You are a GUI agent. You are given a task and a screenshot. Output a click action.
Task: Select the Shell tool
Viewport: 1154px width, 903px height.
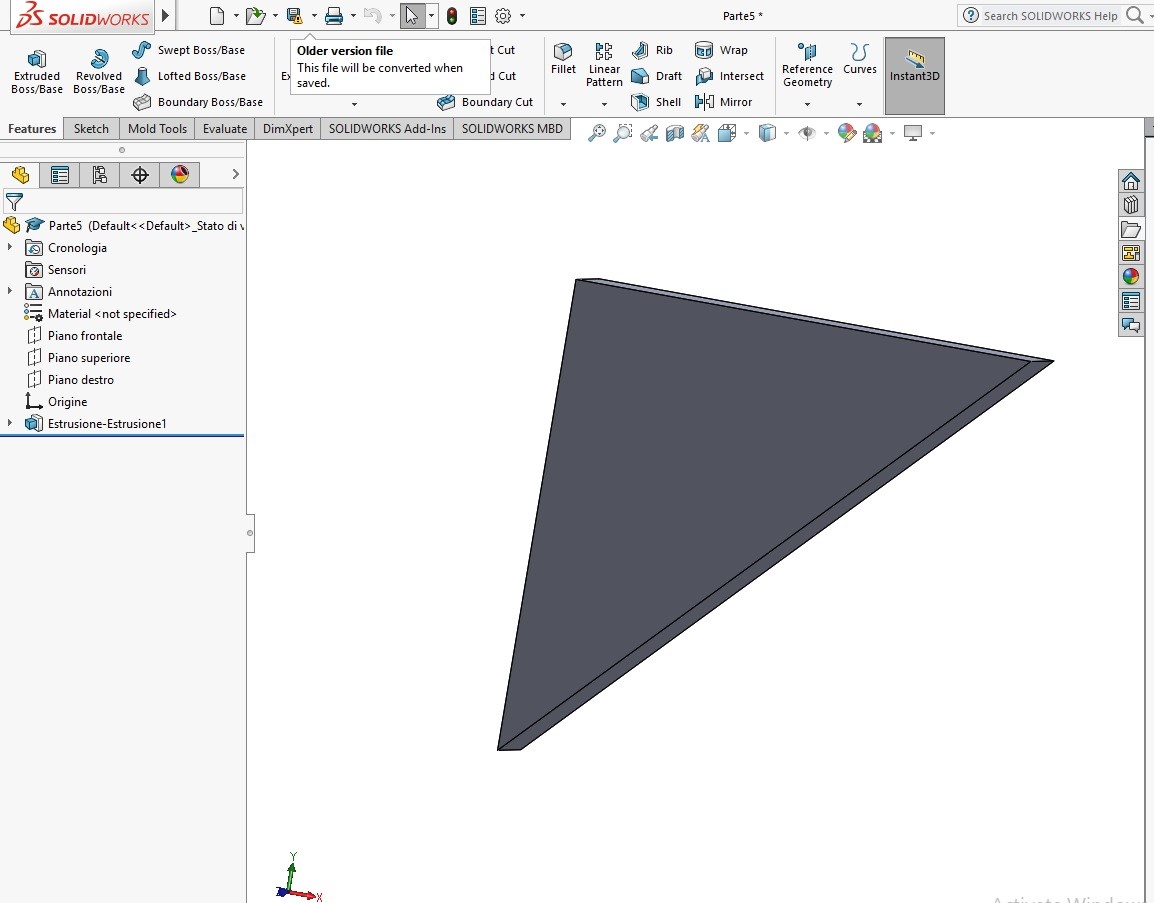pyautogui.click(x=656, y=102)
